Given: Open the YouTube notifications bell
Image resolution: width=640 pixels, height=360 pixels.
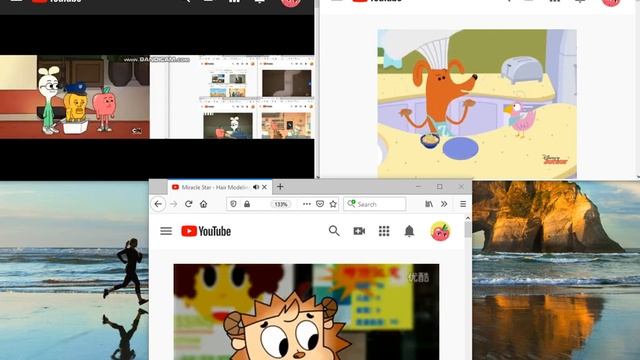Looking at the screenshot, I should tap(409, 231).
